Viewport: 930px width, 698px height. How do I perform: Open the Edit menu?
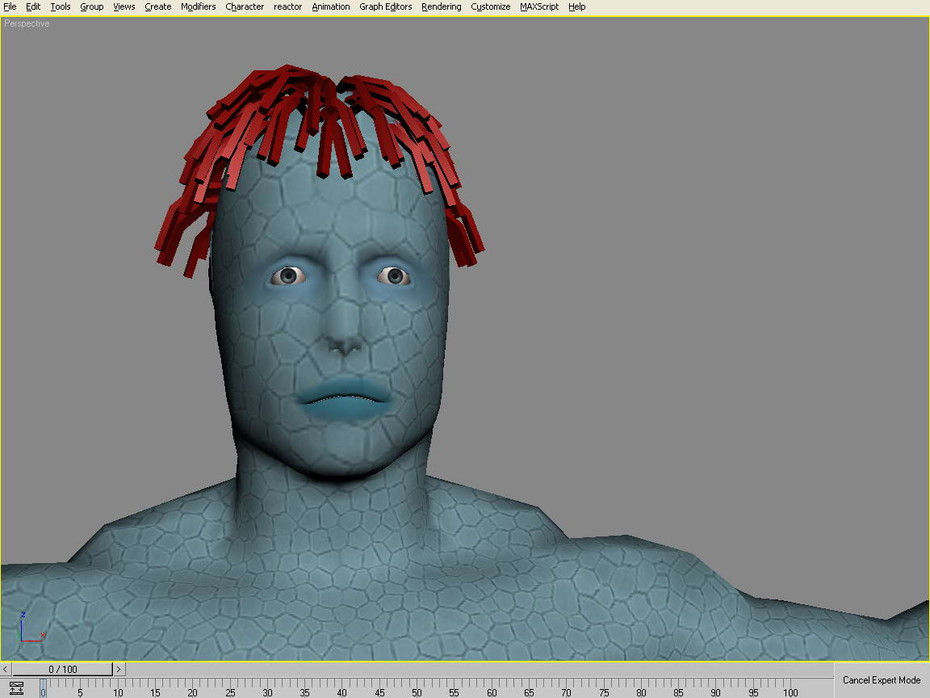click(x=33, y=7)
